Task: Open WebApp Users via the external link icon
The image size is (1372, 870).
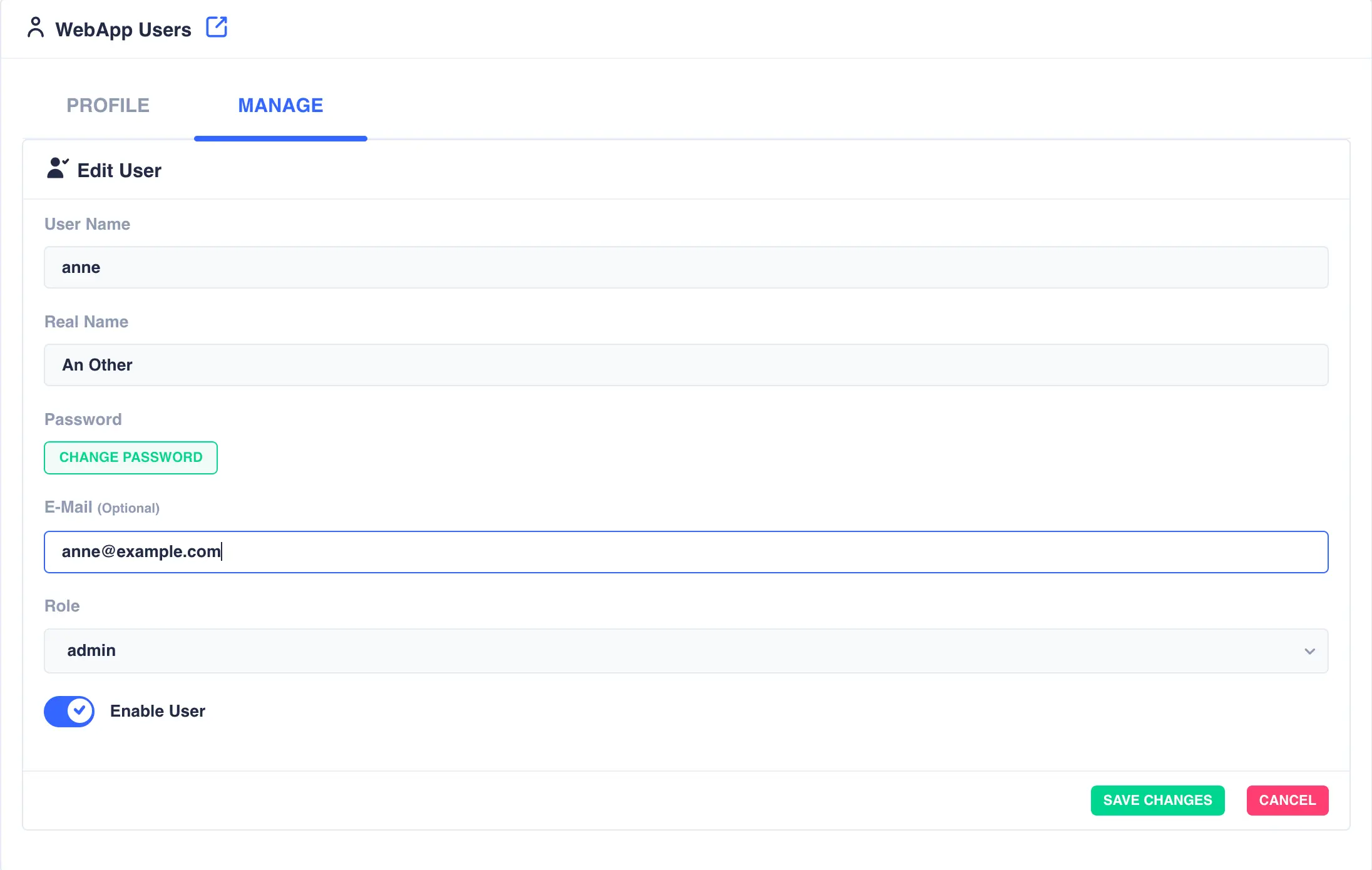Action: (x=217, y=27)
